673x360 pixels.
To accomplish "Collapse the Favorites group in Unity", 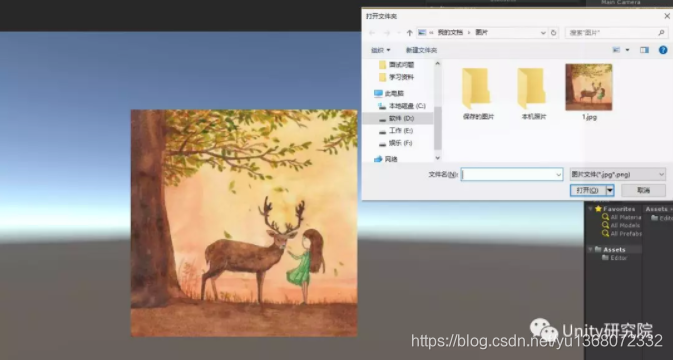I will coord(591,209).
